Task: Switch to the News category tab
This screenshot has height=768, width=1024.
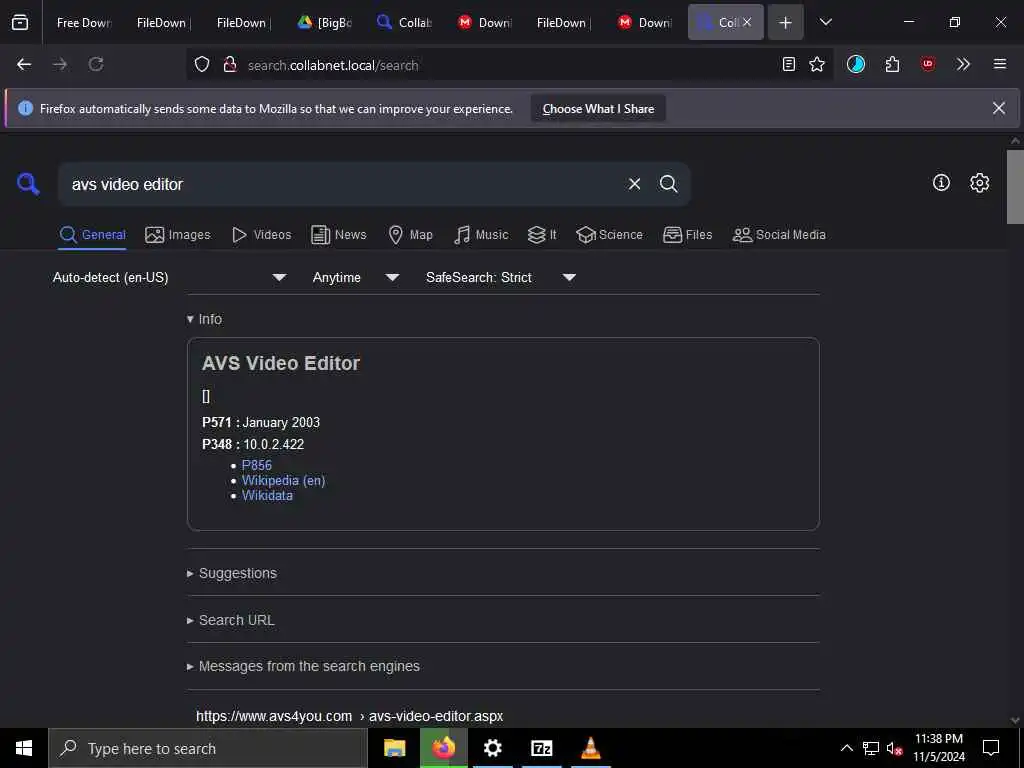Action: pyautogui.click(x=338, y=235)
